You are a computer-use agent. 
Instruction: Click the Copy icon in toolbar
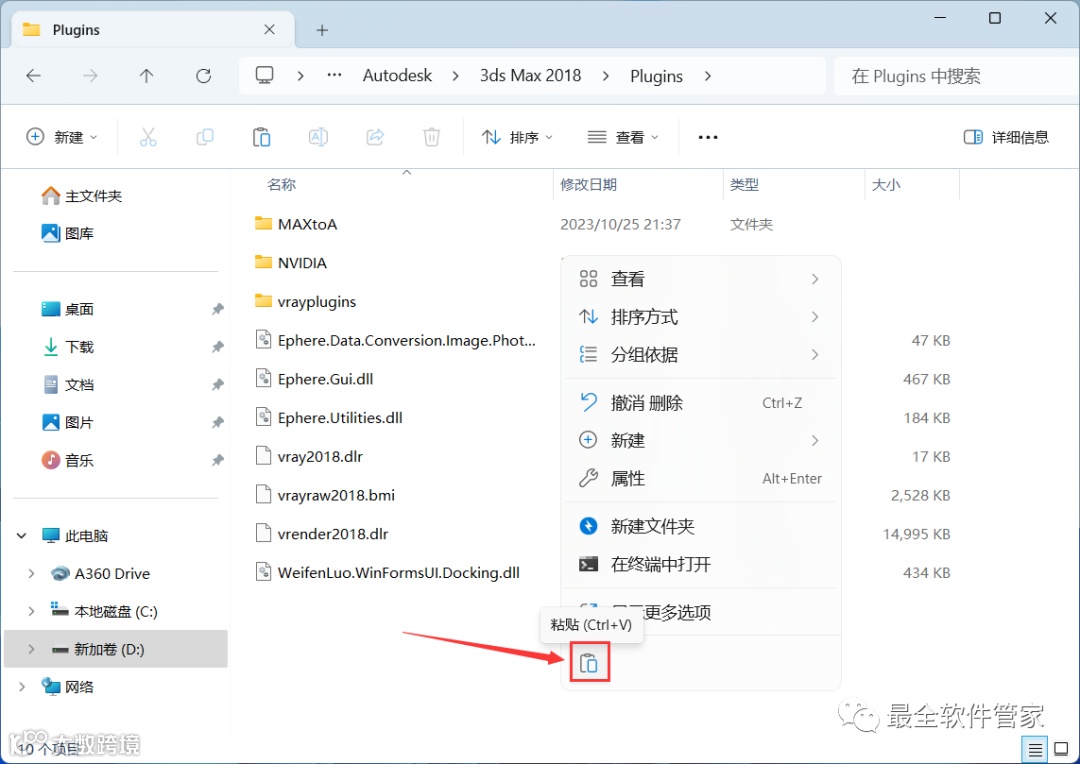click(x=205, y=137)
